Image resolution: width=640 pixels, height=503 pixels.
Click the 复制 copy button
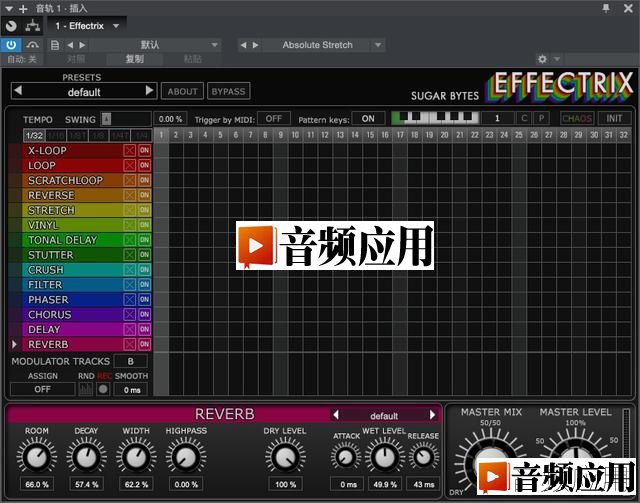tap(134, 59)
